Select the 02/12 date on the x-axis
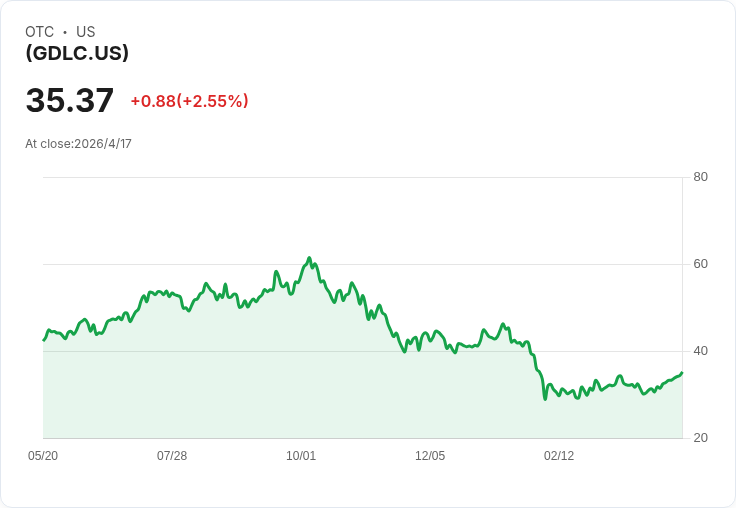The width and height of the screenshot is (736, 508). (x=559, y=456)
